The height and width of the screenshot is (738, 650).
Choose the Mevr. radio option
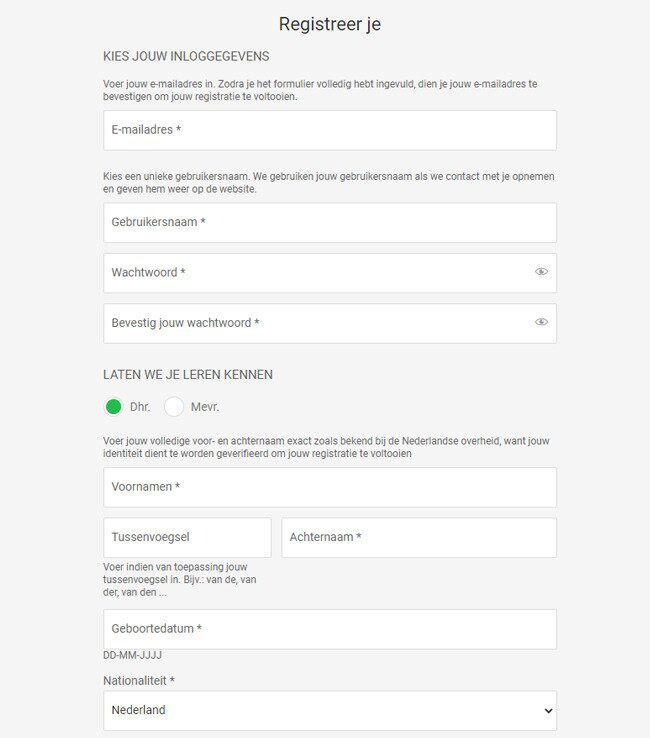click(174, 407)
